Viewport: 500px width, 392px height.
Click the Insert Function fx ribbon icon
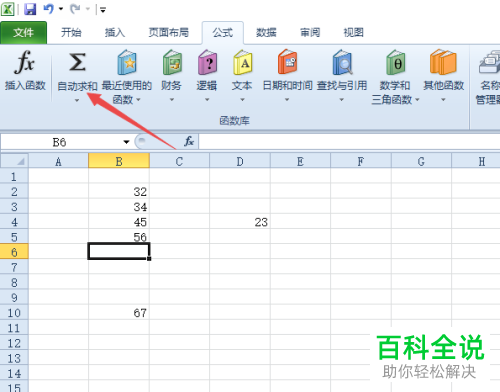pyautogui.click(x=25, y=62)
